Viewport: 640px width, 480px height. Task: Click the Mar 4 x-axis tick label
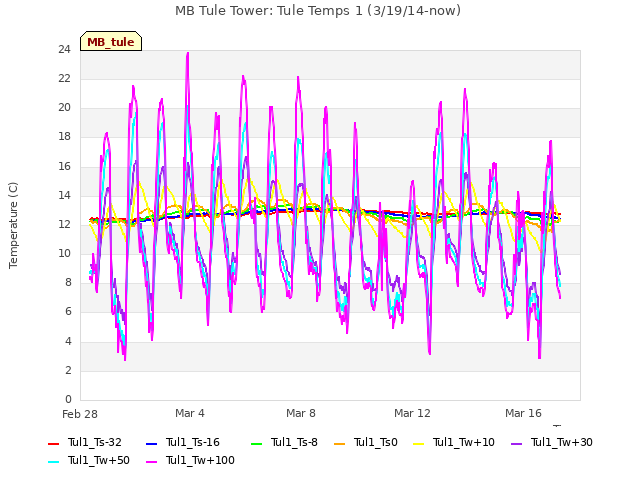click(x=190, y=413)
